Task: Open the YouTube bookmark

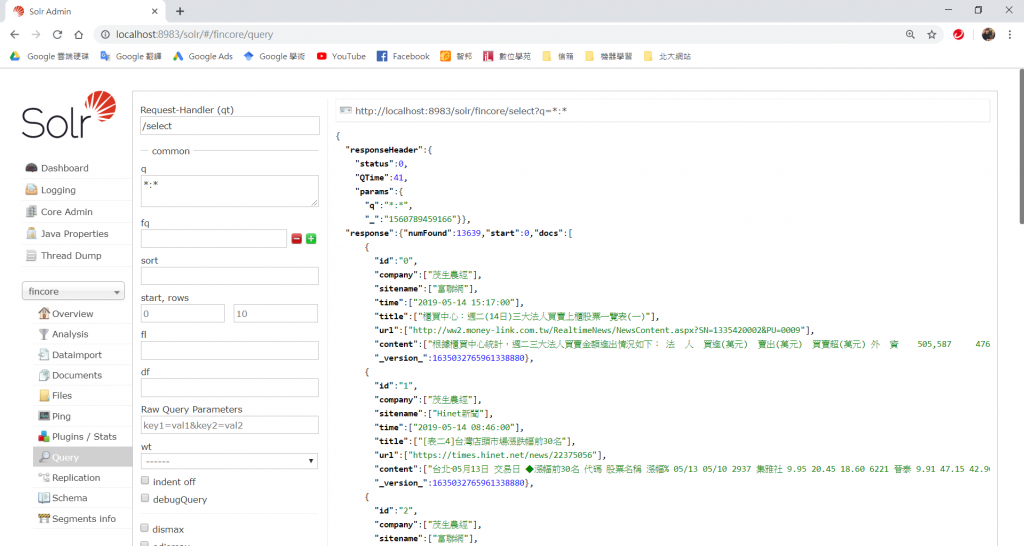Action: click(341, 56)
